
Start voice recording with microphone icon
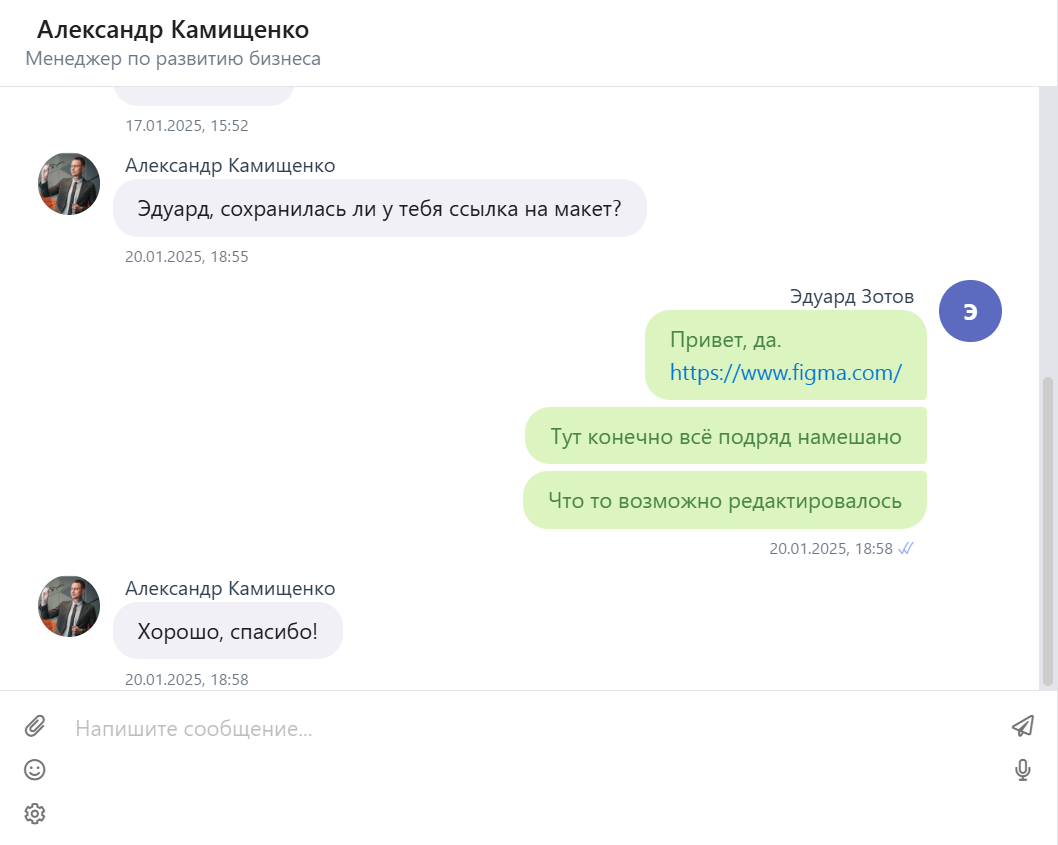1023,770
